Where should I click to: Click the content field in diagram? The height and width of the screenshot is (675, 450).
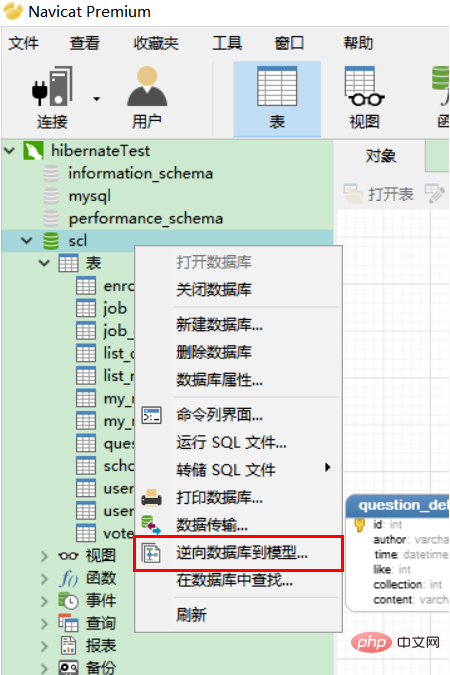(411, 600)
